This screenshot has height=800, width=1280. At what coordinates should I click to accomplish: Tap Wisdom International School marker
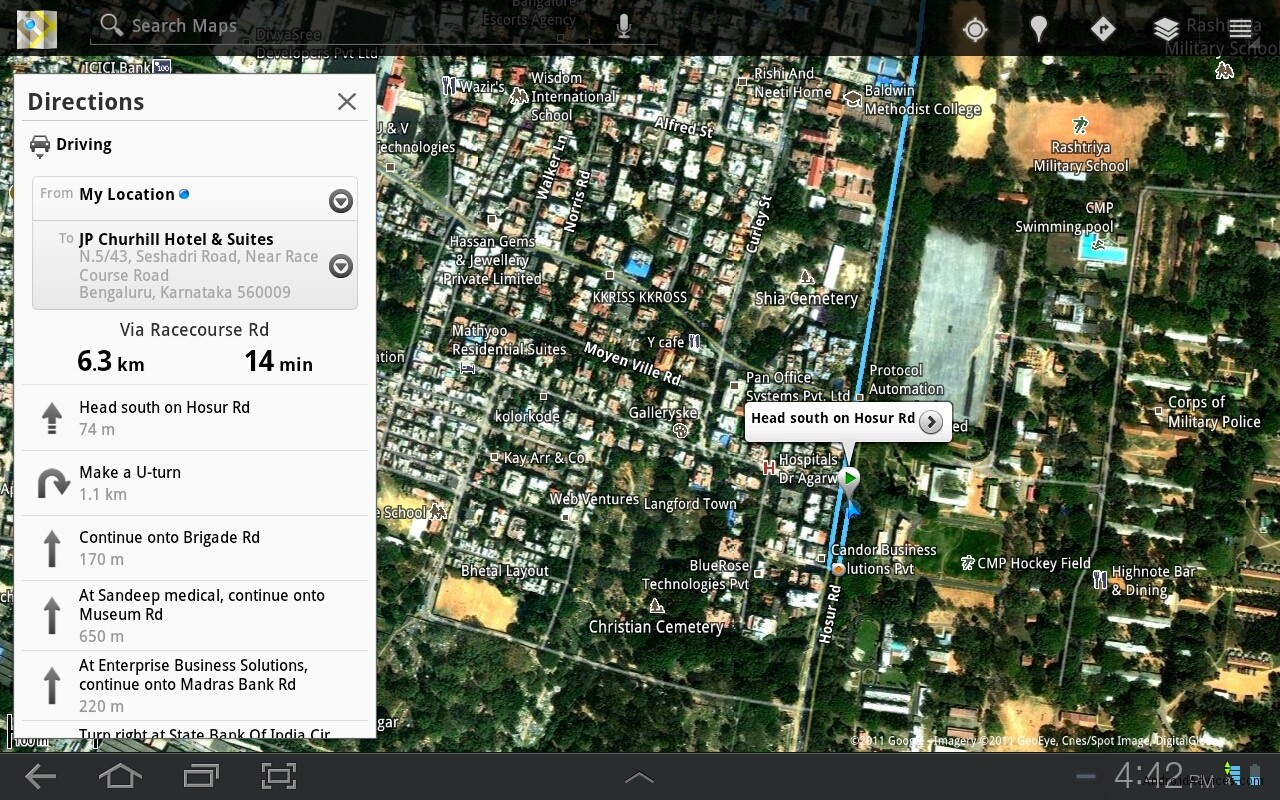coord(519,96)
